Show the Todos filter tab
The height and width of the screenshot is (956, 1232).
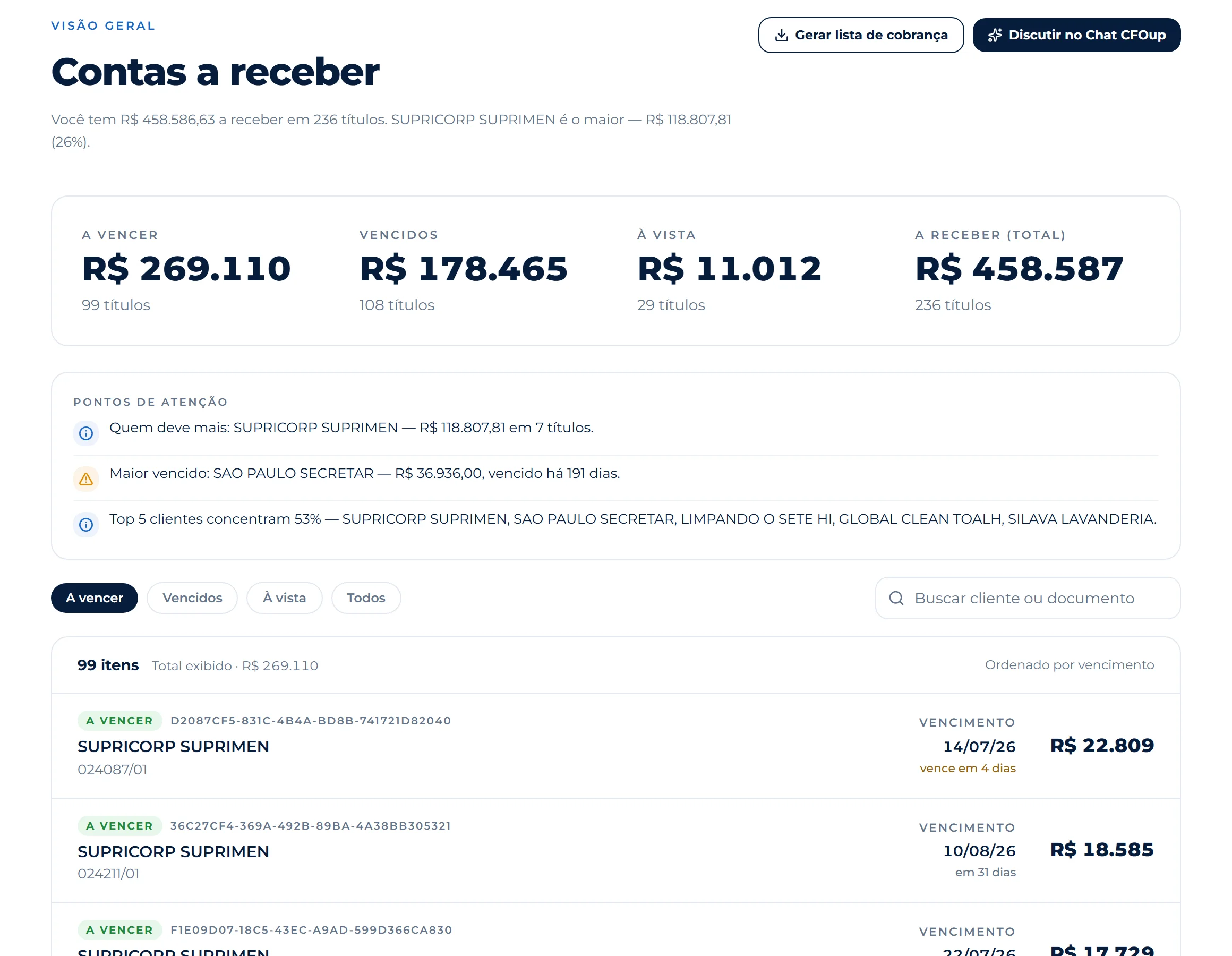pos(366,598)
